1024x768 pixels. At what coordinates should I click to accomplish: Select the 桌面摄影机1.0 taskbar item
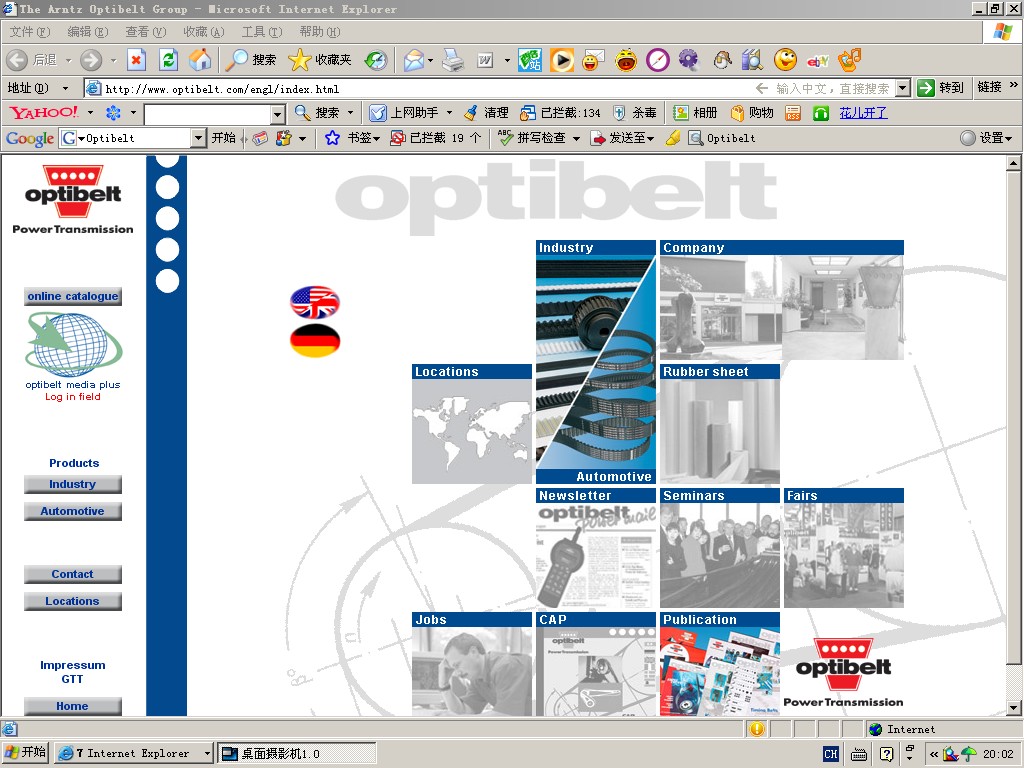click(297, 753)
